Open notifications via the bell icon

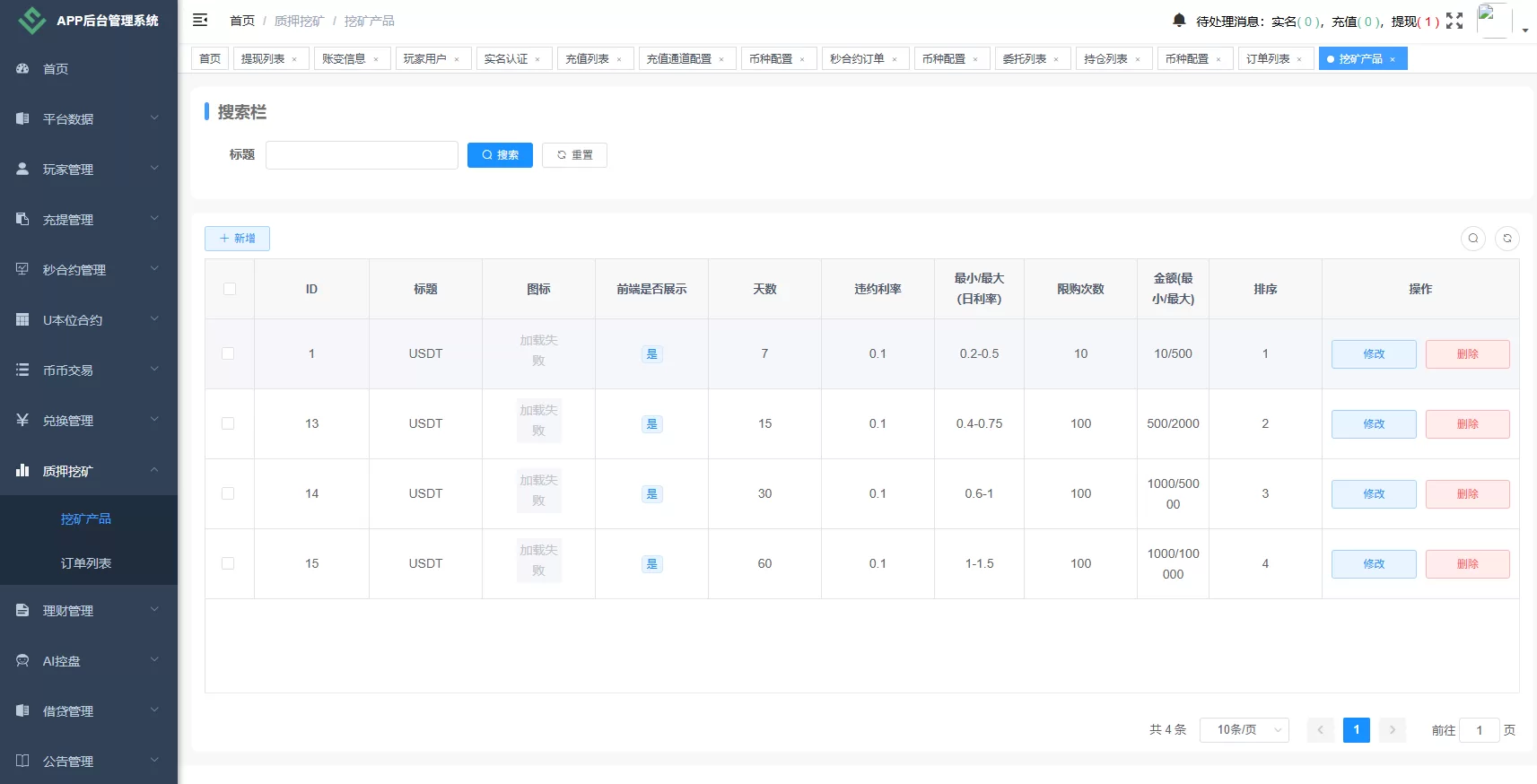1179,20
